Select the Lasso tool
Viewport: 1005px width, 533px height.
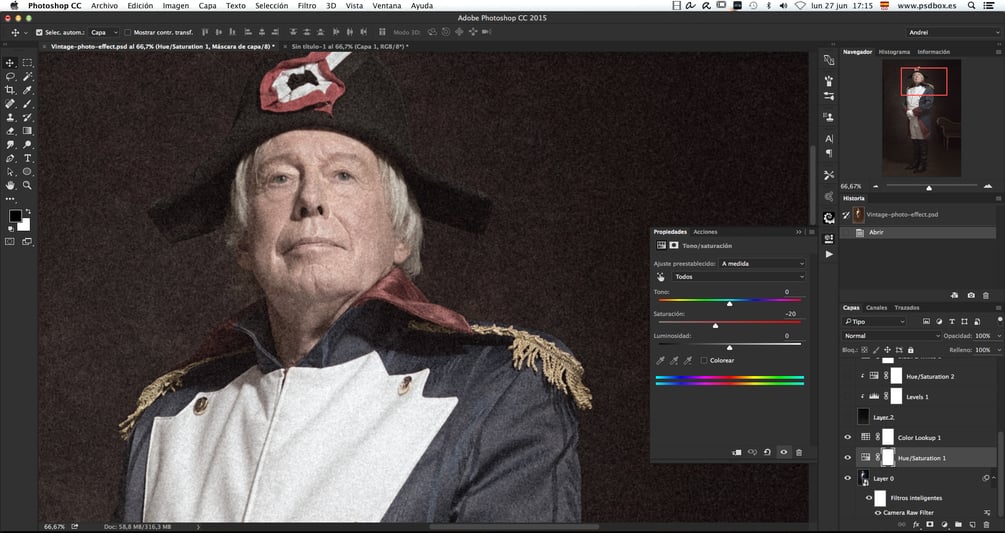pyautogui.click(x=10, y=76)
